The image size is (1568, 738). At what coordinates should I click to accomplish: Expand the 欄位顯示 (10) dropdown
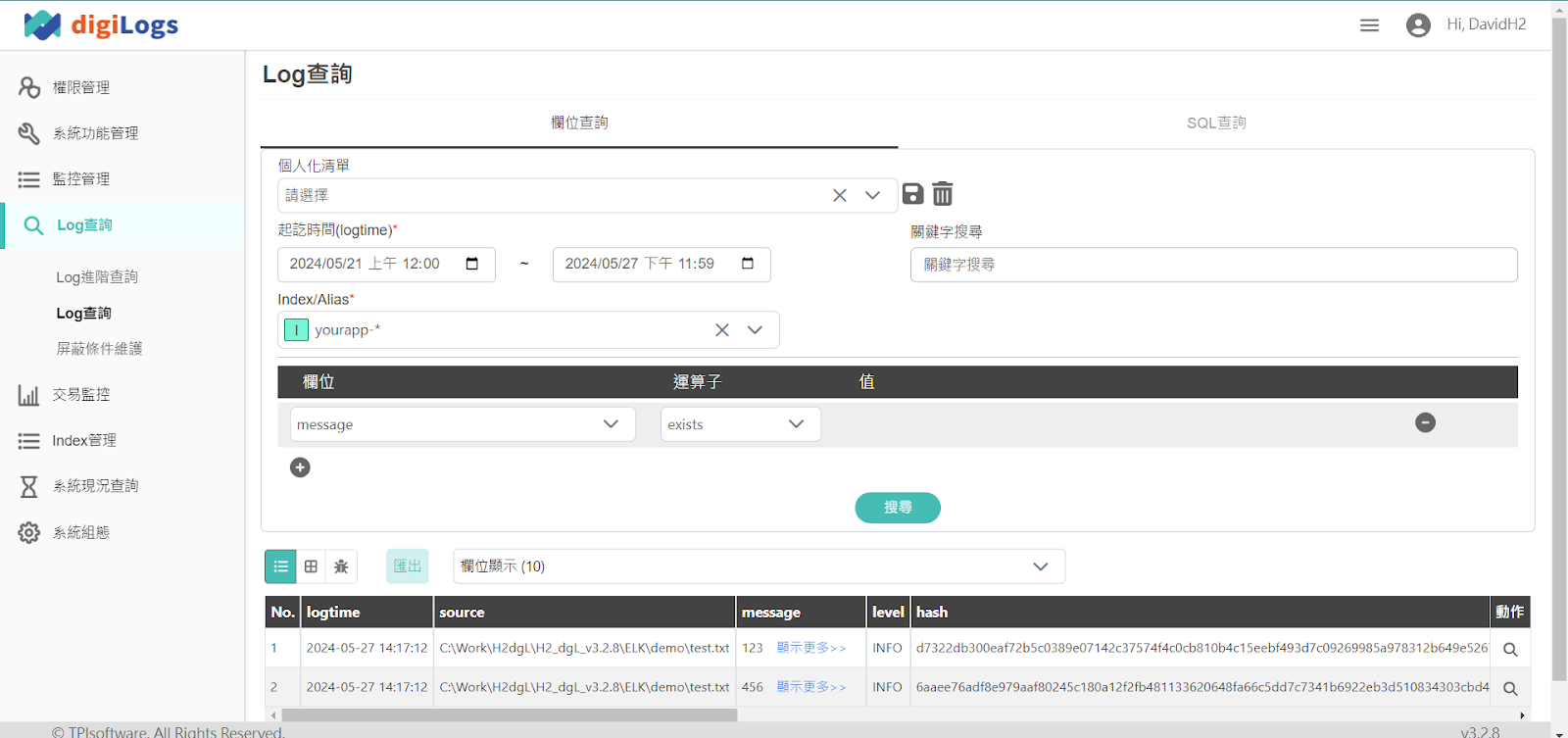pos(759,566)
